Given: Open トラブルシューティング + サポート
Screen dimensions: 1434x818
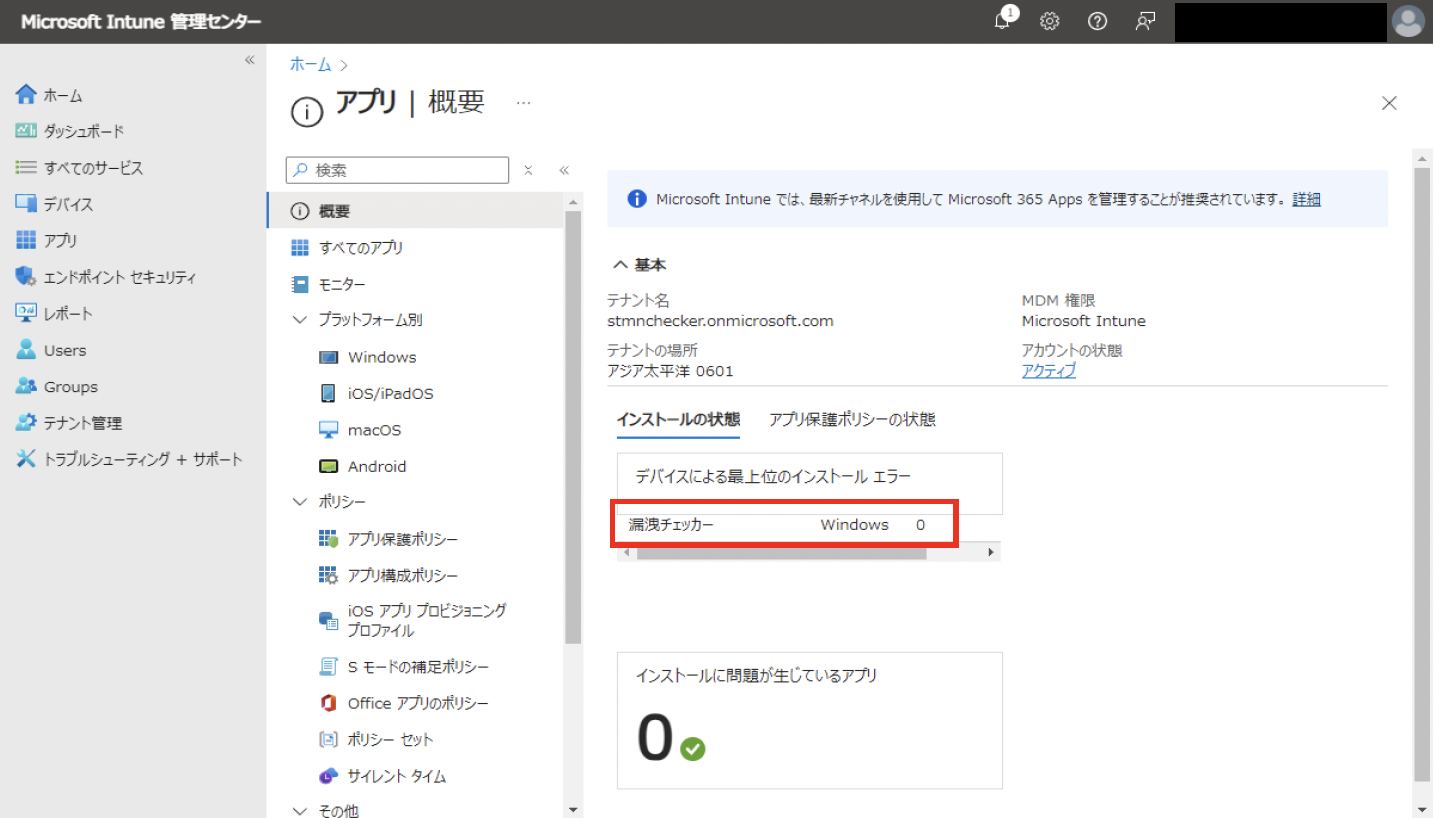Looking at the screenshot, I should tap(129, 459).
